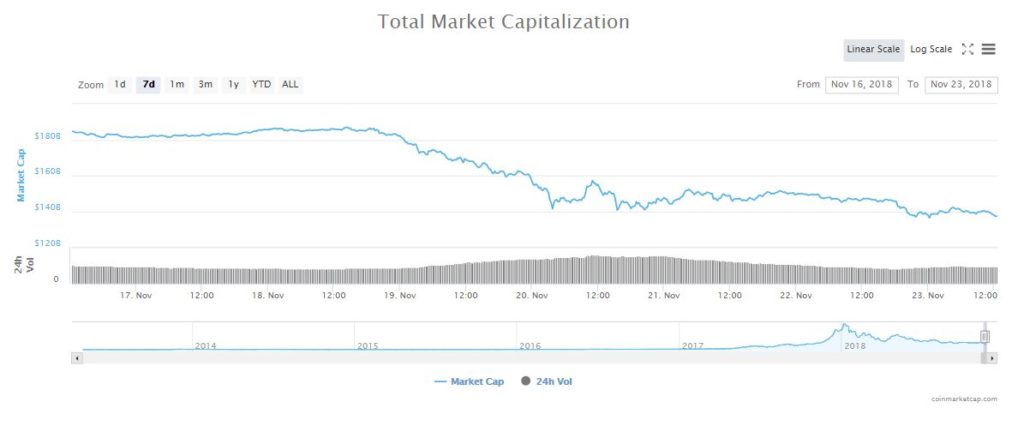Click the navigator range handle
The height and width of the screenshot is (426, 1024).
tap(985, 336)
